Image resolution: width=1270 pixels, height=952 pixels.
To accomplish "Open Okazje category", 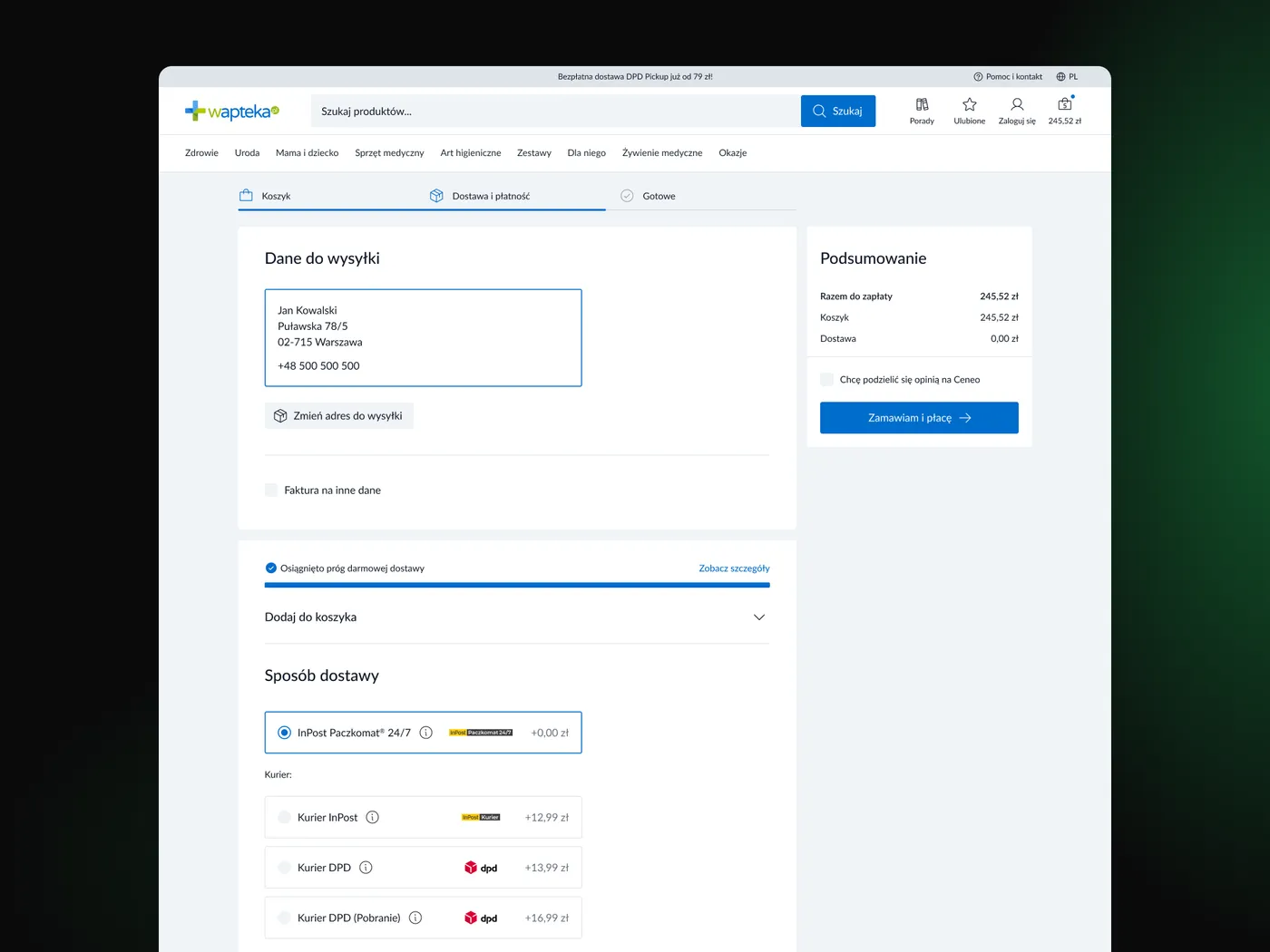I will pyautogui.click(x=733, y=153).
